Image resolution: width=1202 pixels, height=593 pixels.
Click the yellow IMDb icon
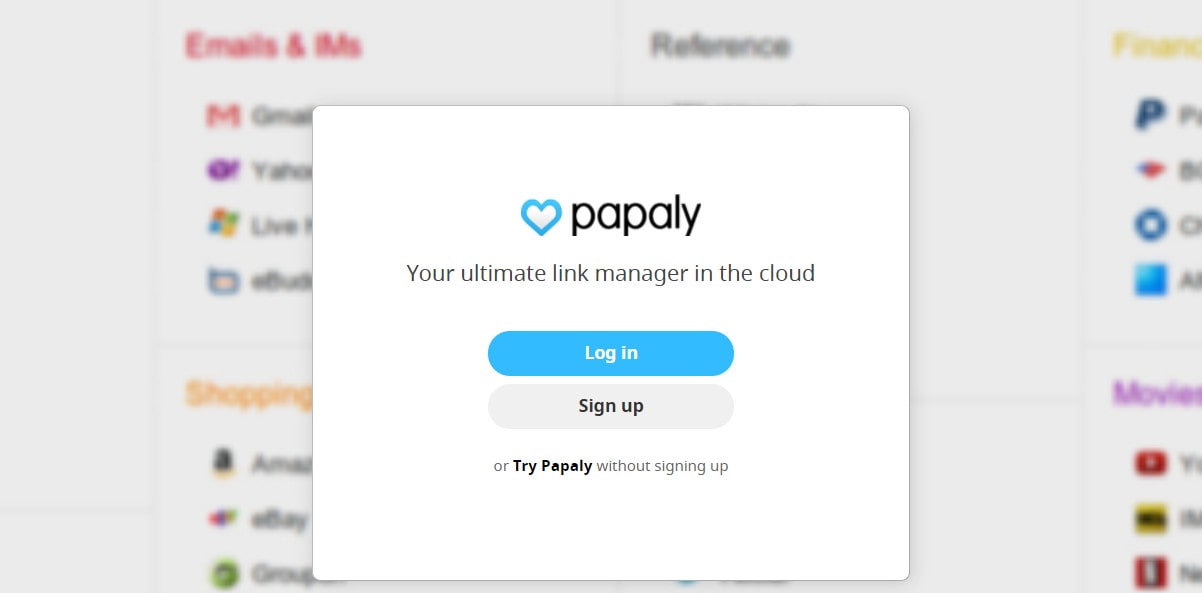[1150, 519]
